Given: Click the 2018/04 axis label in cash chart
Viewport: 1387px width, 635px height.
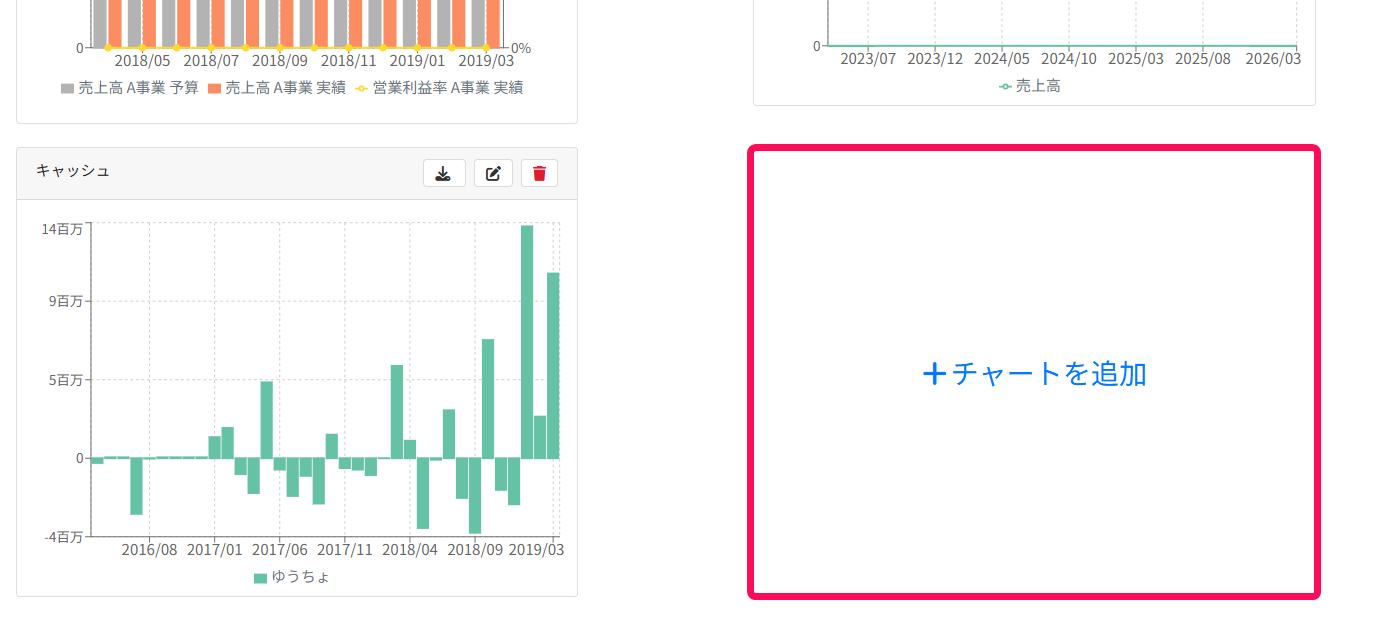Looking at the screenshot, I should pos(410,550).
